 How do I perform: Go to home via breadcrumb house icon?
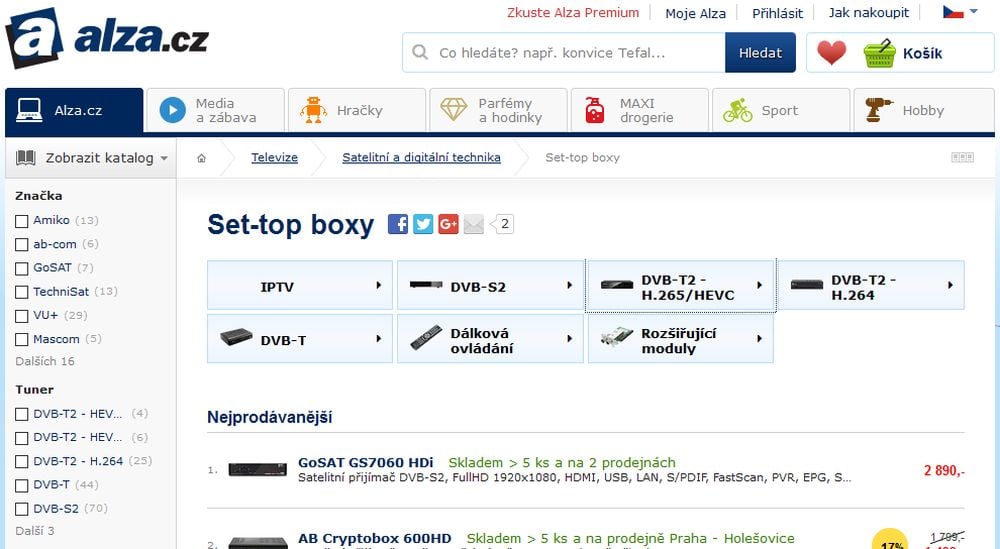point(202,158)
